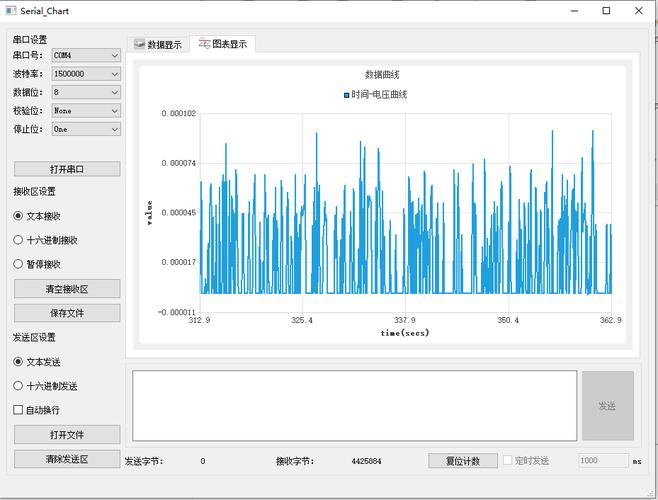Close the Serial_Chart window
Viewport: 658px width, 500px height.
pyautogui.click(x=639, y=10)
